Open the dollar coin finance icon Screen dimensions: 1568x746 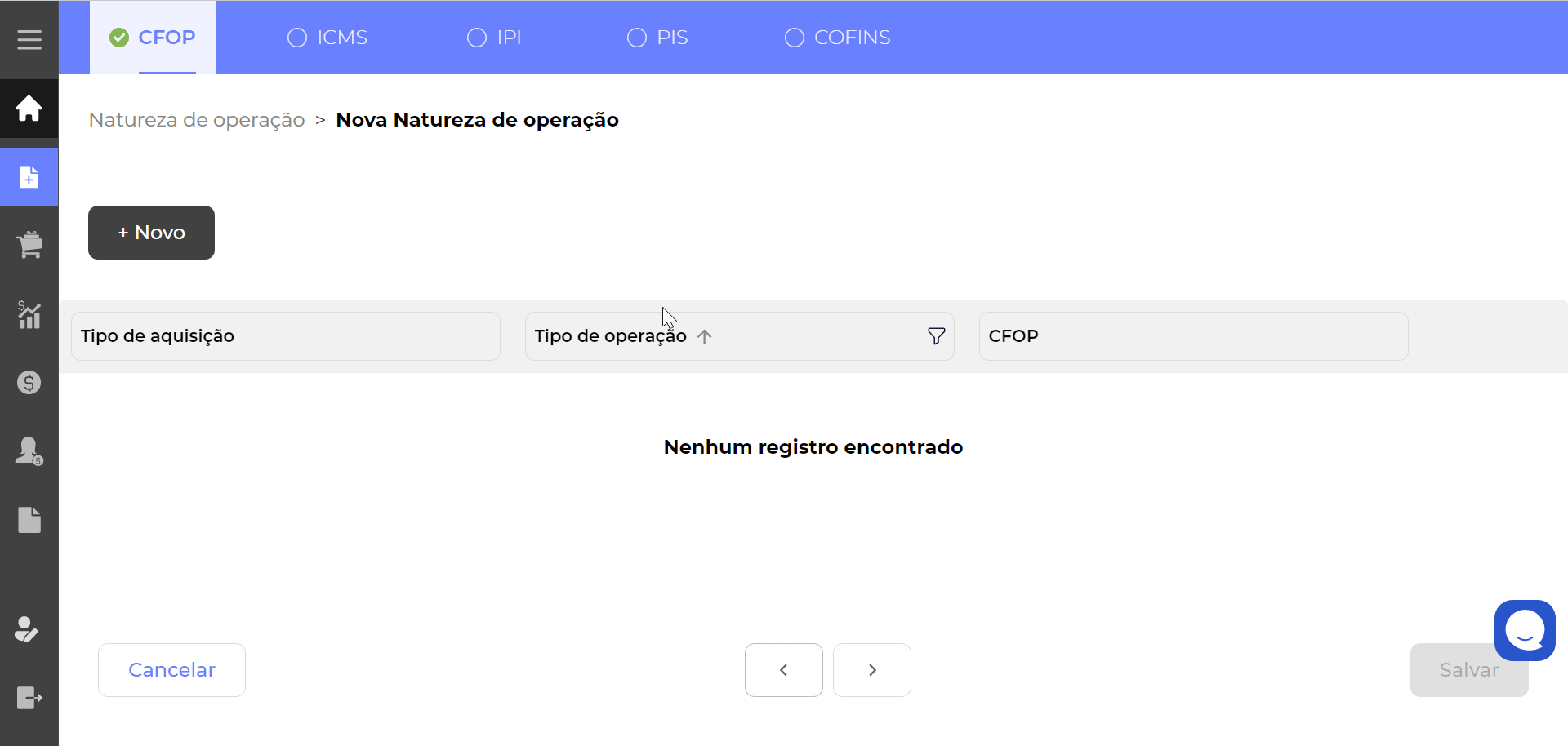[x=29, y=383]
